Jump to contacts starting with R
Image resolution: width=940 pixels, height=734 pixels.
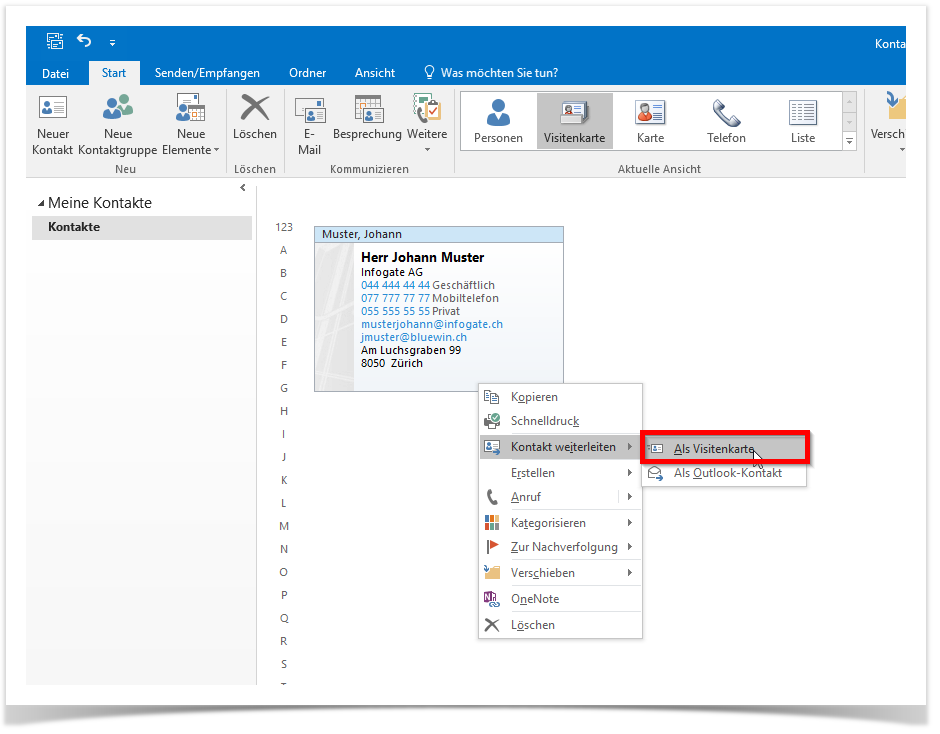click(284, 641)
